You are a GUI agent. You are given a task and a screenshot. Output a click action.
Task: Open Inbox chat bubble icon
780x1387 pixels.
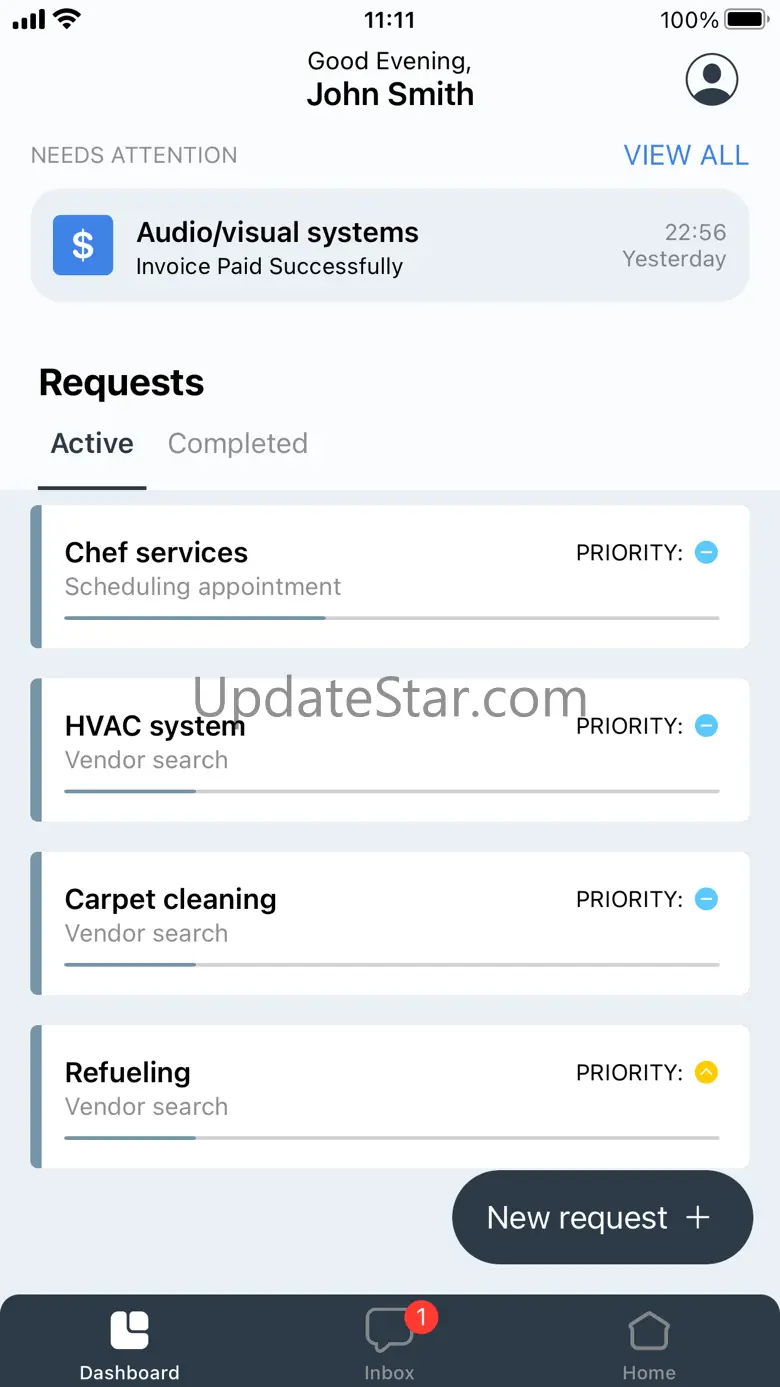coord(388,1332)
